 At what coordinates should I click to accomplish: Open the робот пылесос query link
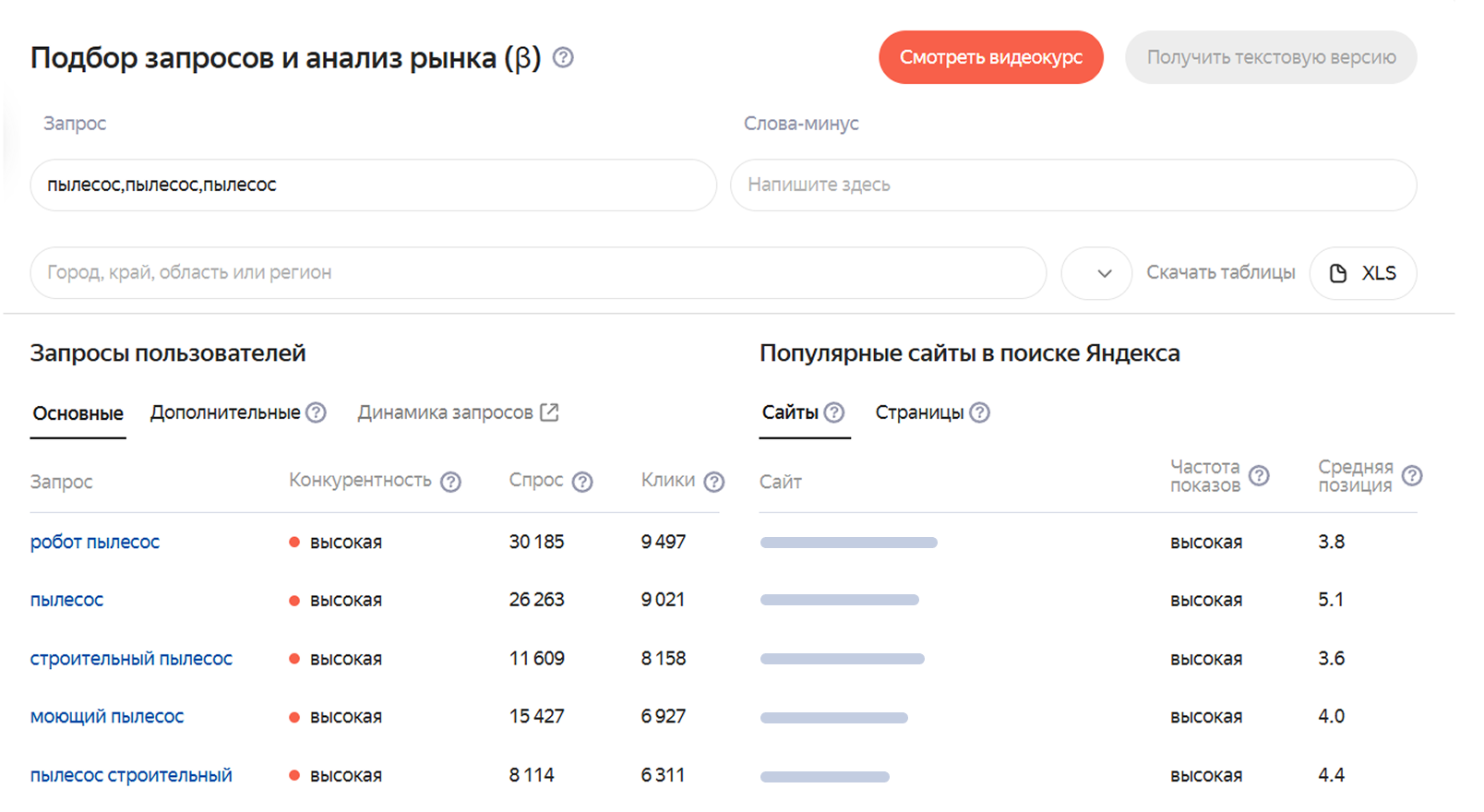(95, 542)
